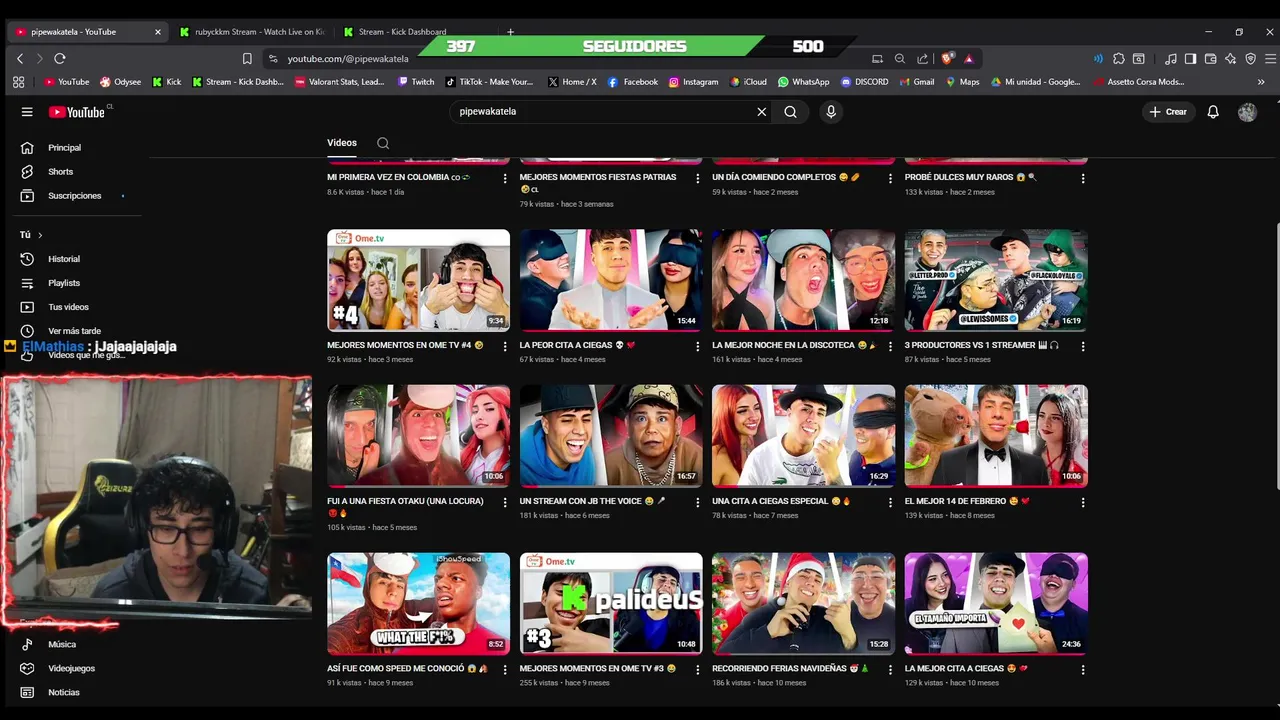Viewport: 1280px width, 720px height.
Task: Expand the Tú section chevron
Action: pyautogui.click(x=40, y=235)
